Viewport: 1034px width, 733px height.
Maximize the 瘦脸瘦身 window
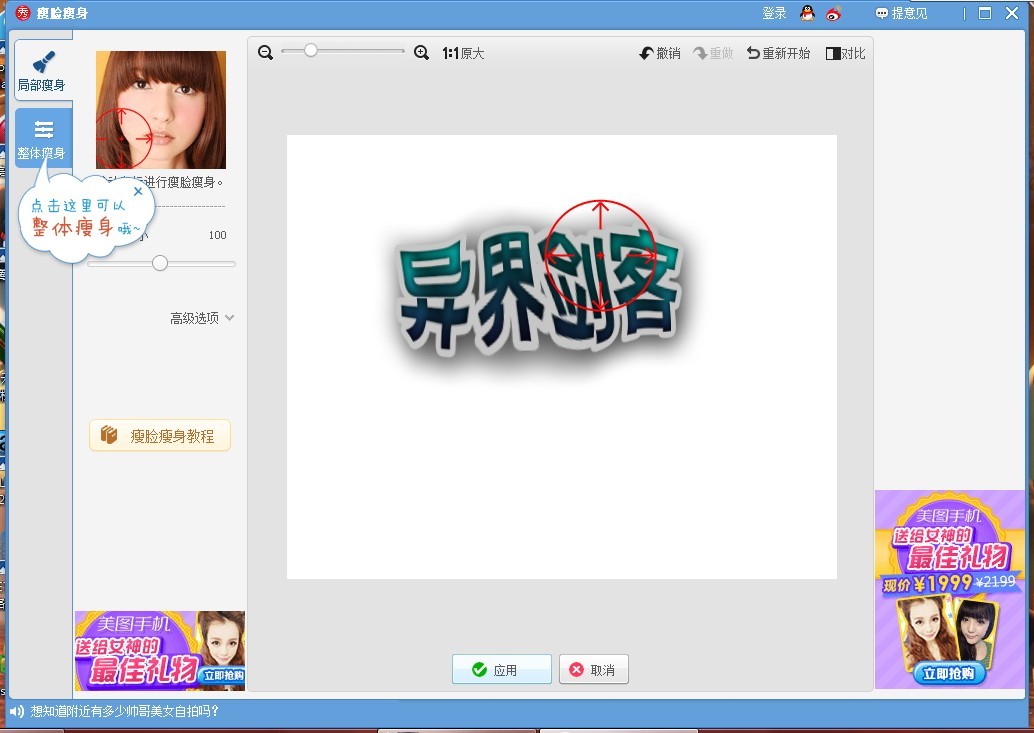[985, 13]
